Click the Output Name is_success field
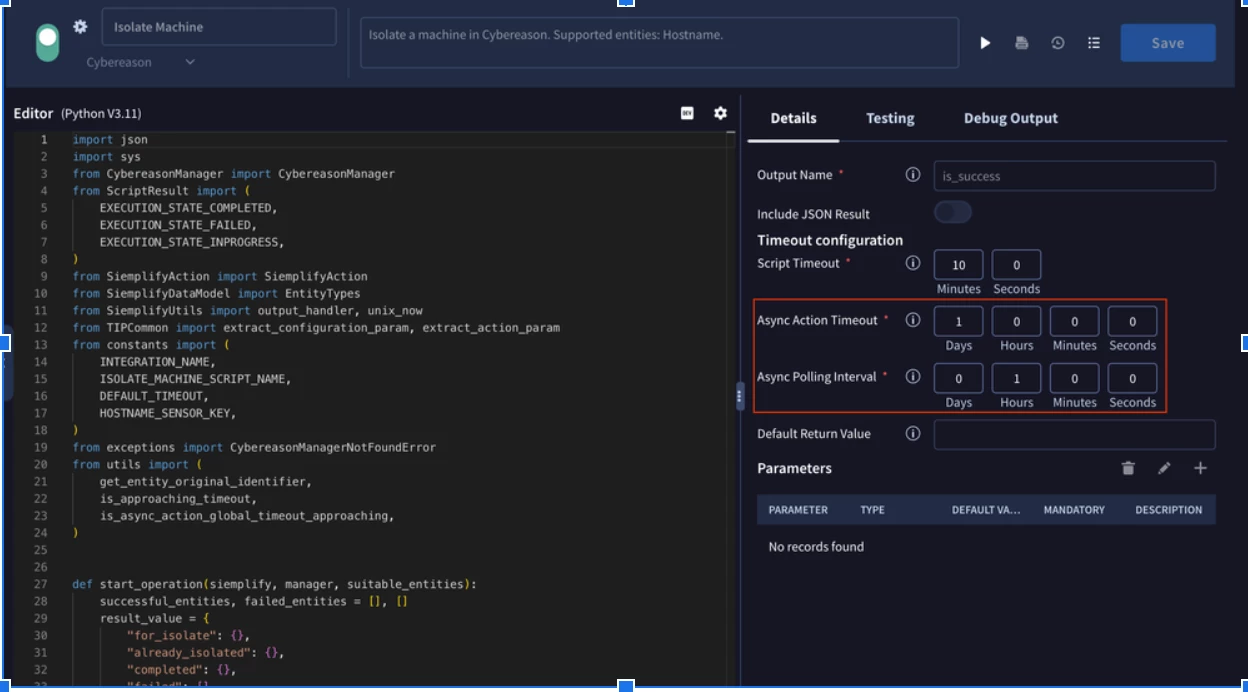 coord(1074,176)
